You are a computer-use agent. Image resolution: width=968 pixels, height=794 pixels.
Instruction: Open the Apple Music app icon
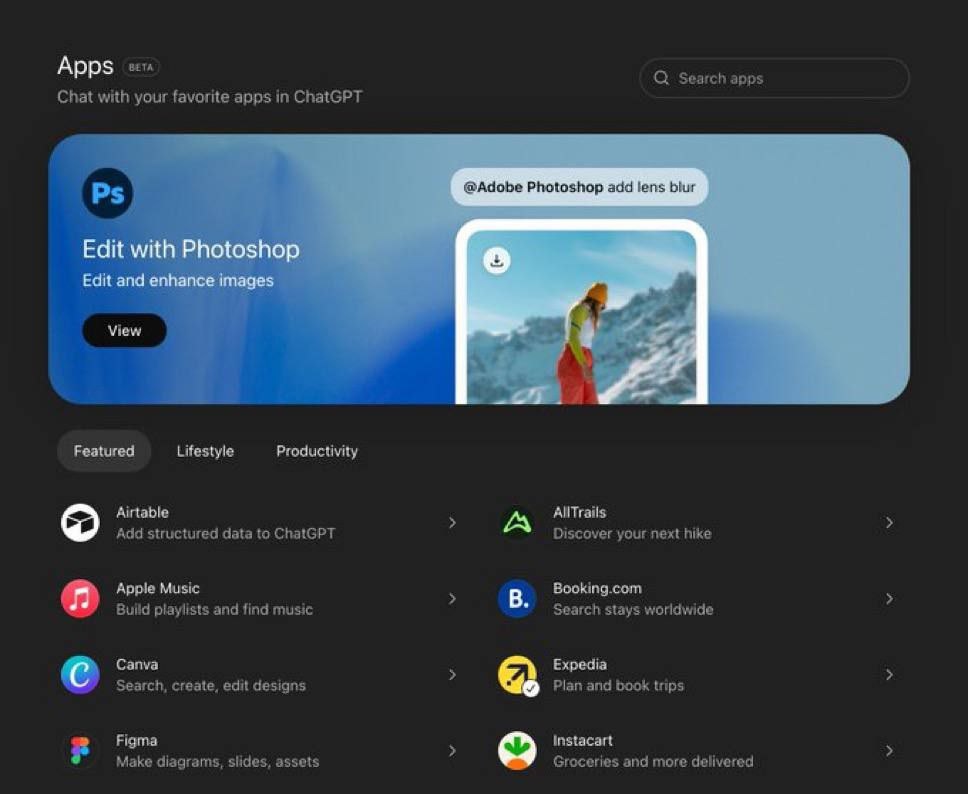point(80,599)
